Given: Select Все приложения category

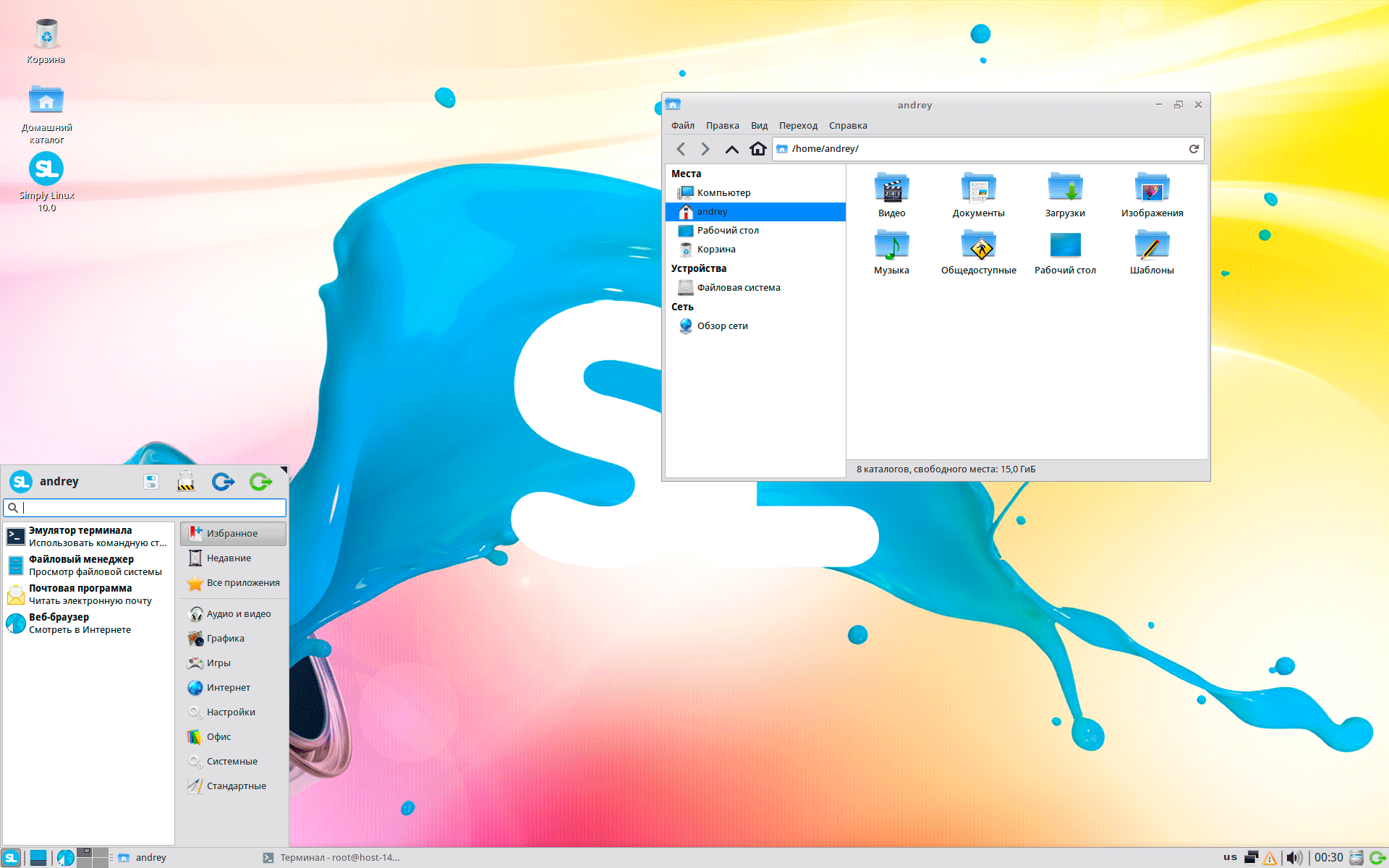Looking at the screenshot, I should click(x=243, y=583).
